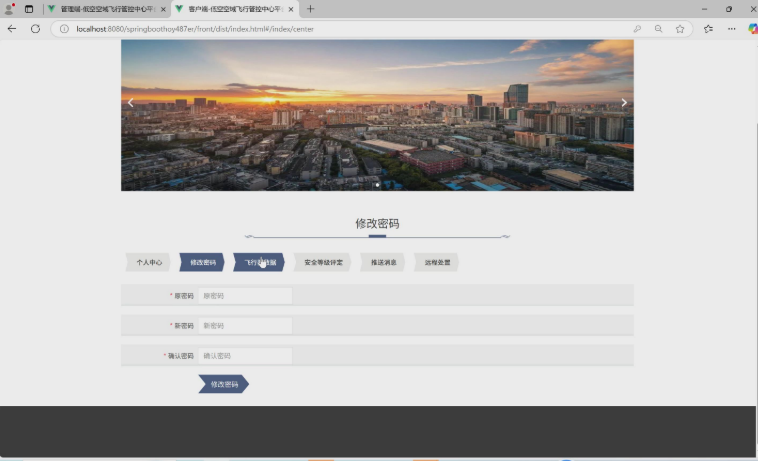Image resolution: width=758 pixels, height=461 pixels.
Task: Go back with the browser back arrow
Action: (x=12, y=29)
